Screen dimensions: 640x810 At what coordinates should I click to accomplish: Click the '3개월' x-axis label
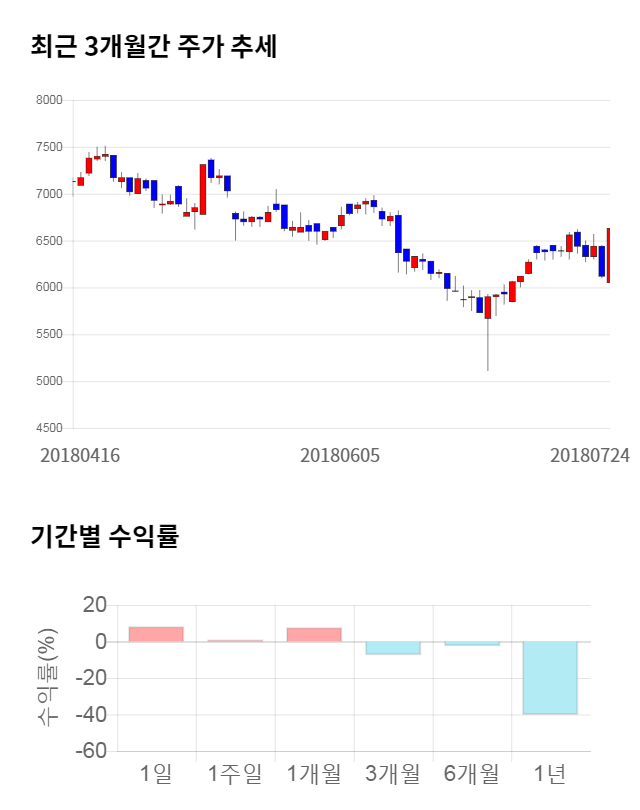click(x=393, y=773)
